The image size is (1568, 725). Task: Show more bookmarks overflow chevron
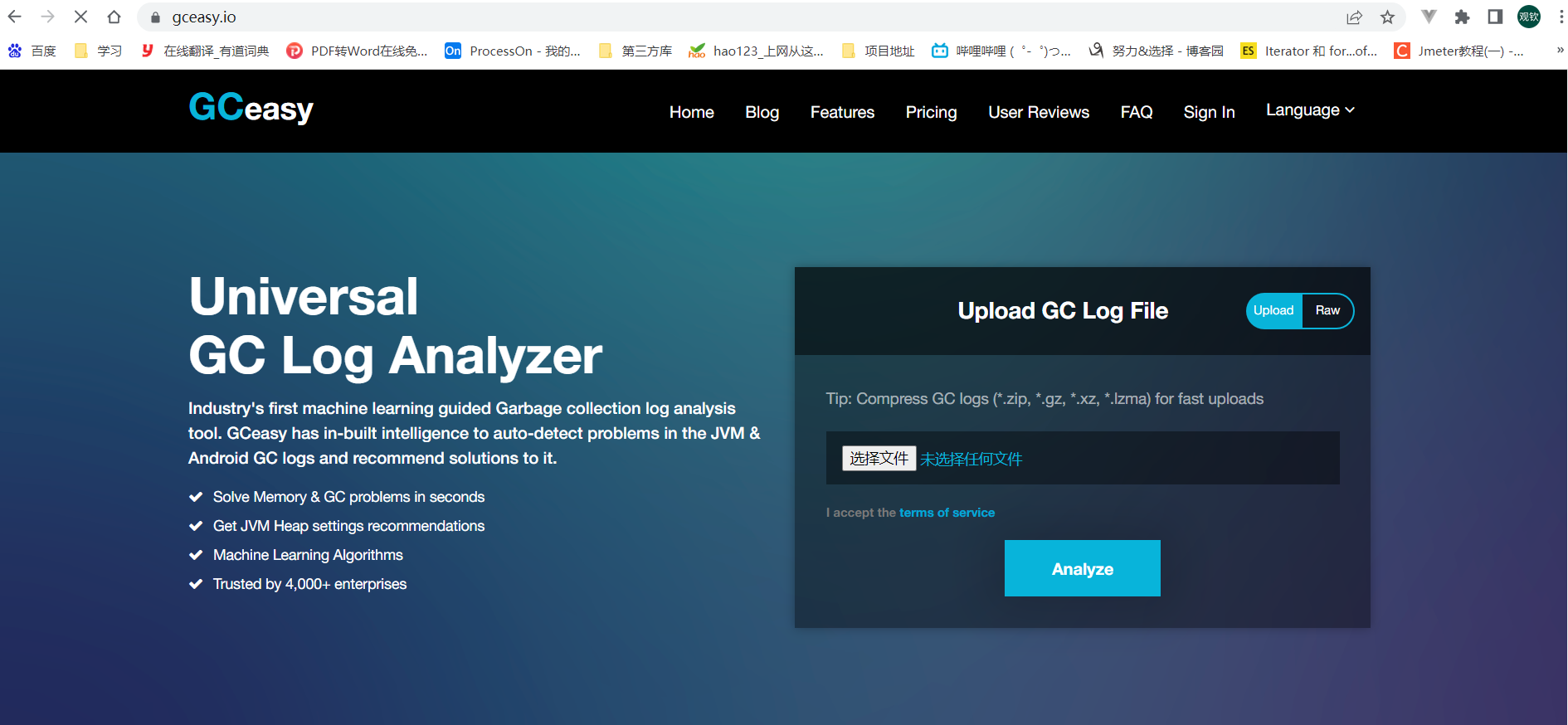point(1560,51)
